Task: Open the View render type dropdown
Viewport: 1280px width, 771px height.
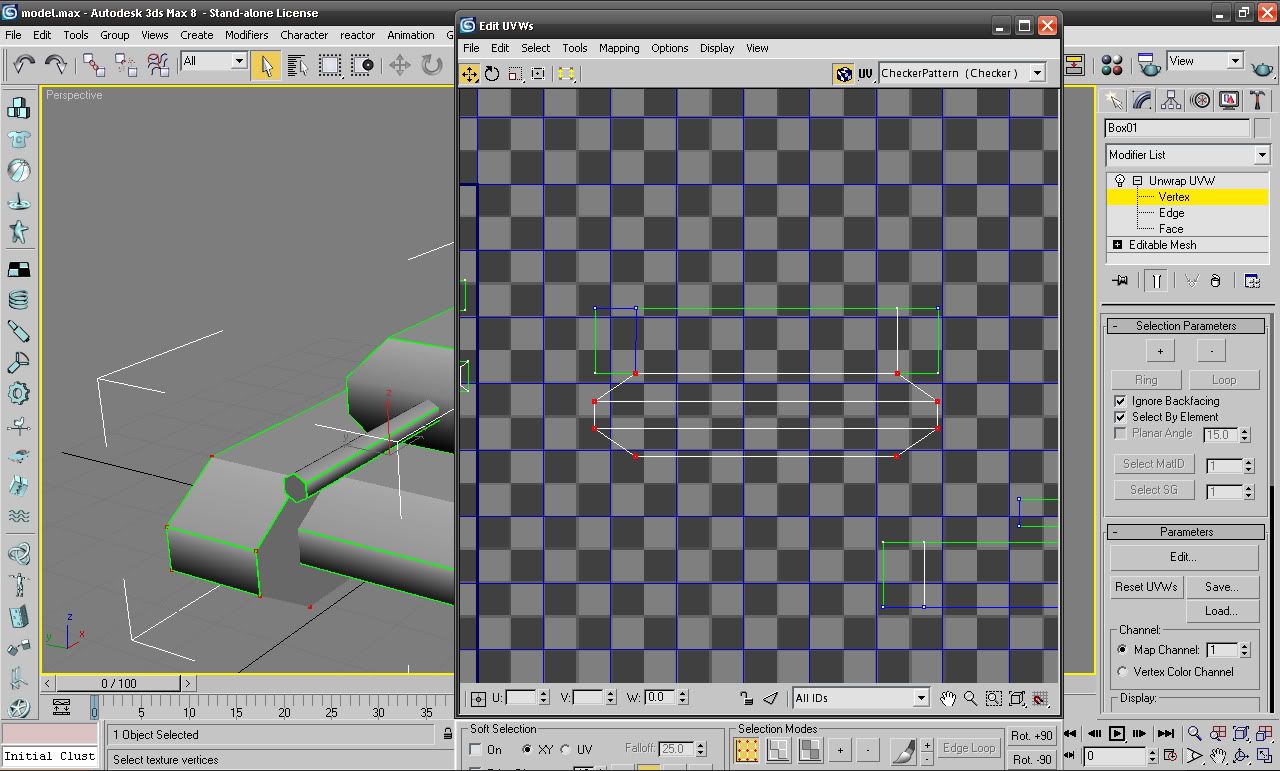Action: pos(1235,61)
